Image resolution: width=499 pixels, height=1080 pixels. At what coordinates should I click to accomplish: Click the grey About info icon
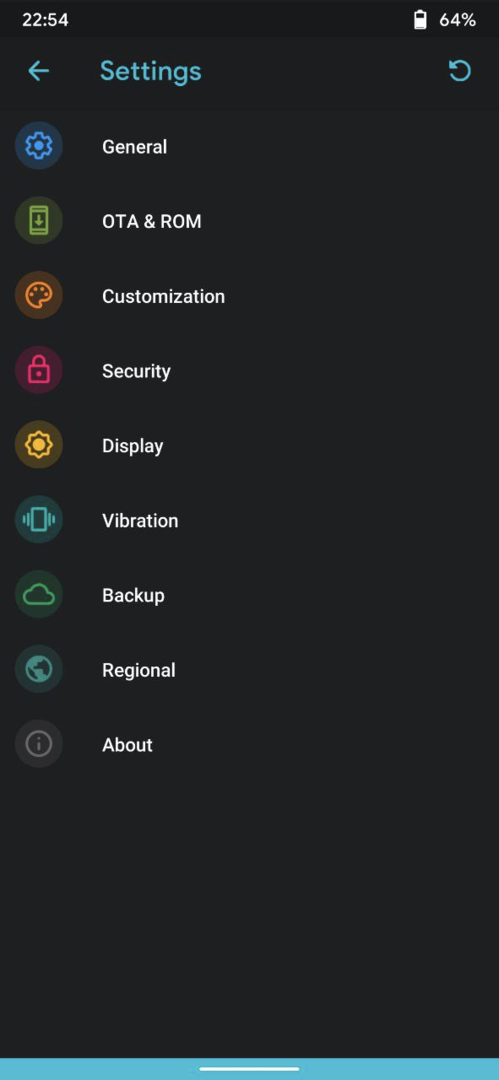pyautogui.click(x=39, y=744)
